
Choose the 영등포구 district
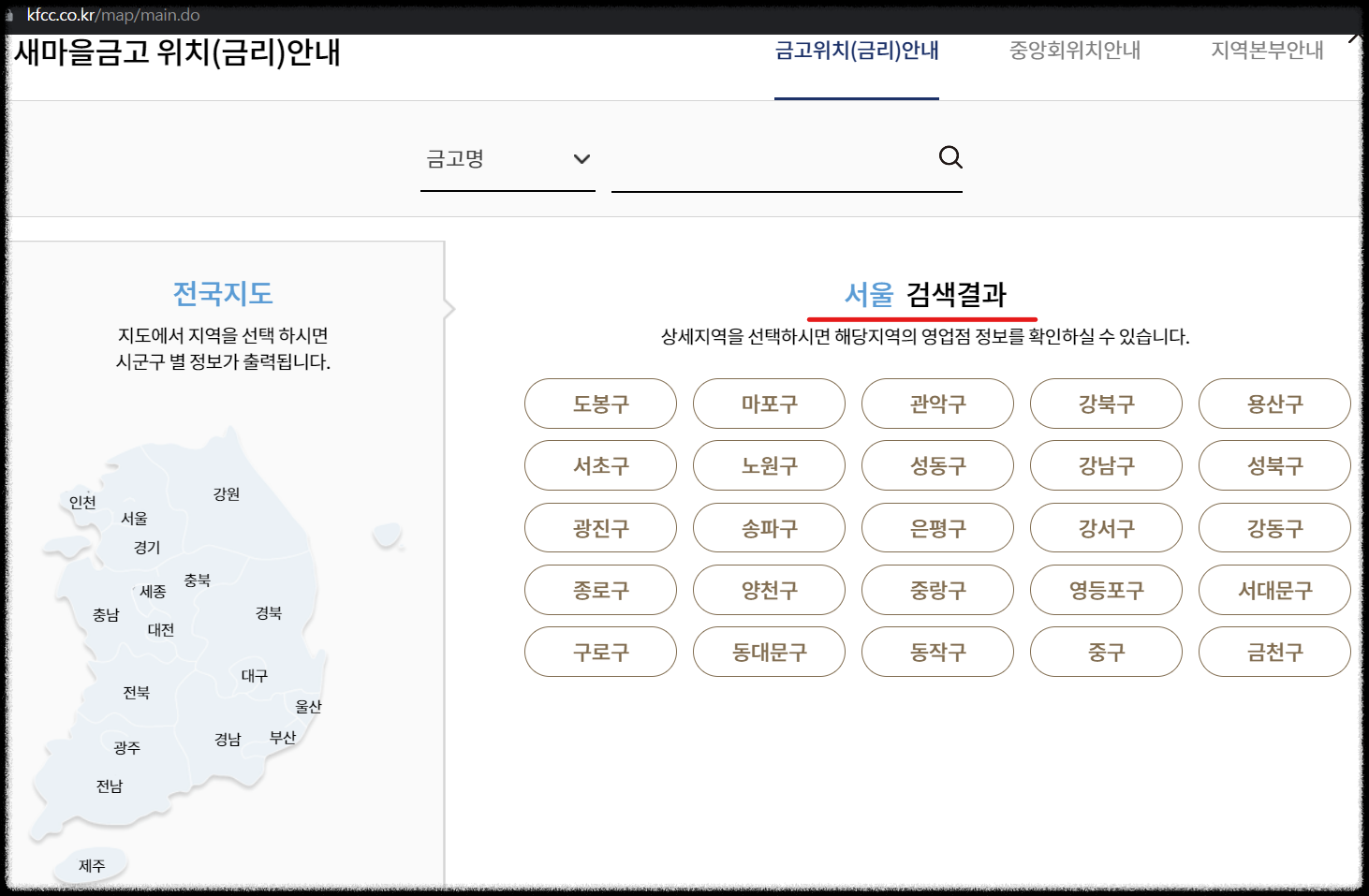pos(1106,590)
